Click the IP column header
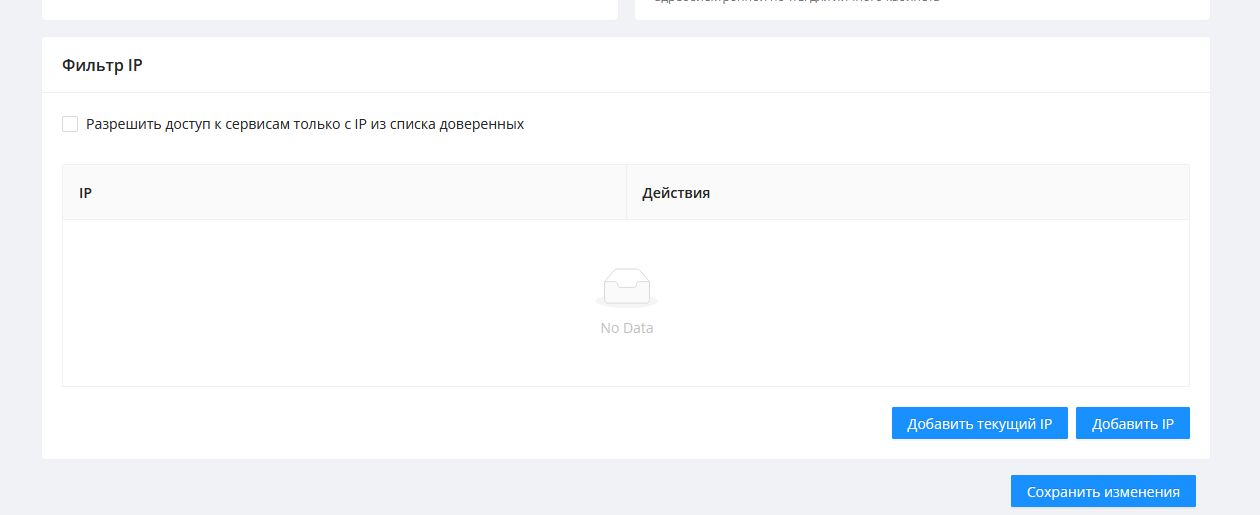The image size is (1260, 515). 345,192
